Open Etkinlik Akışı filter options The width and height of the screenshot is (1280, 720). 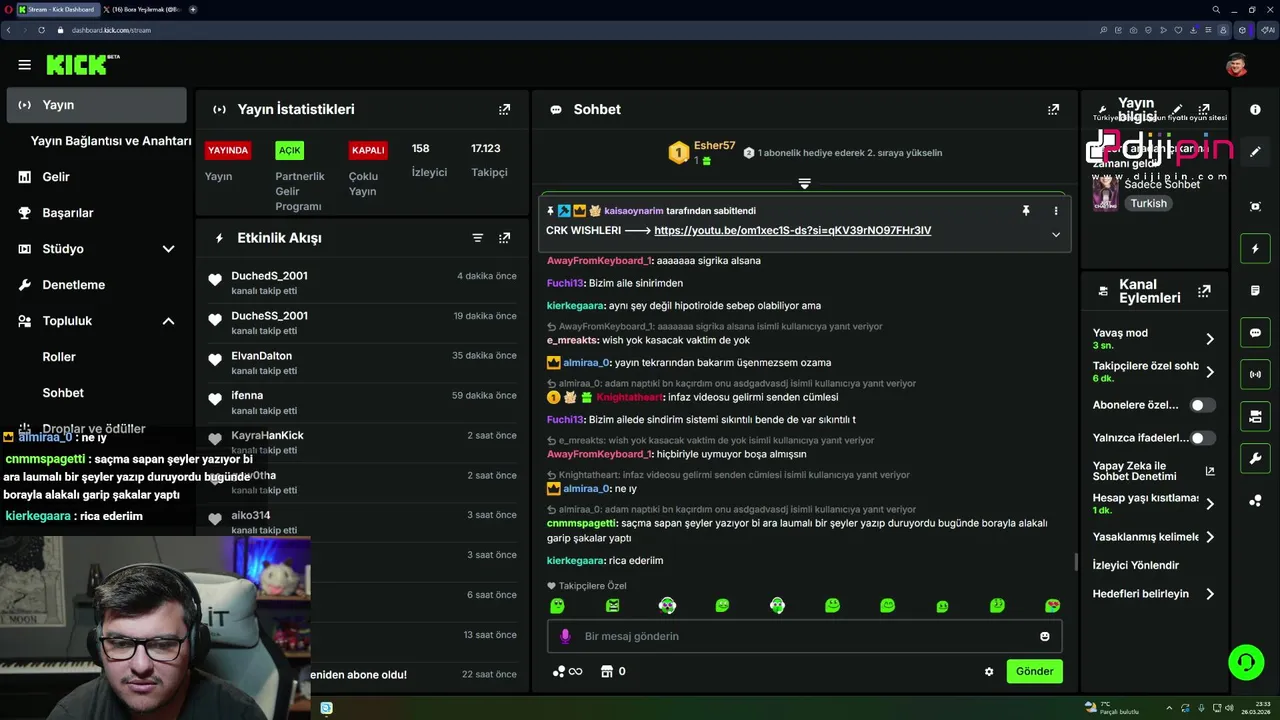pos(478,238)
